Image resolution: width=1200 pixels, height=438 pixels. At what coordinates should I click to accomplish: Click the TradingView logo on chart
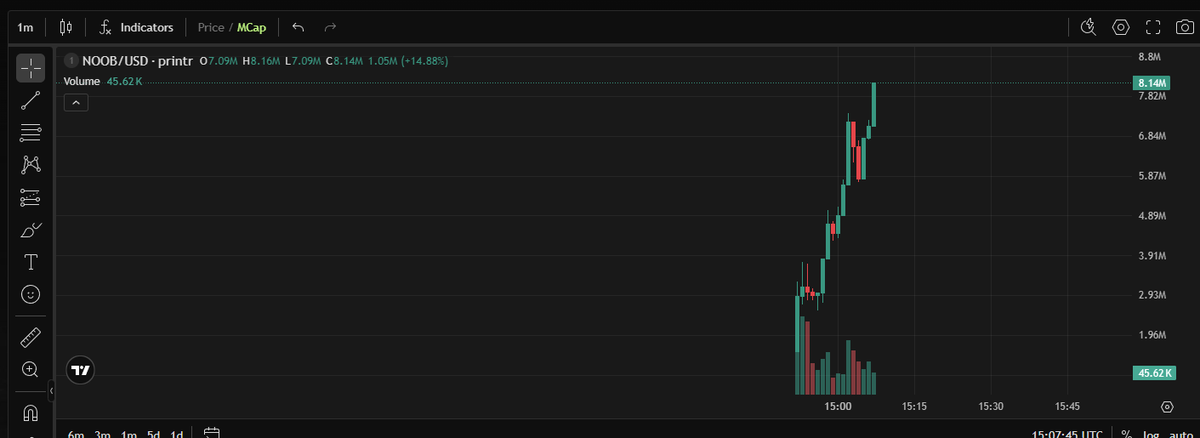point(80,370)
